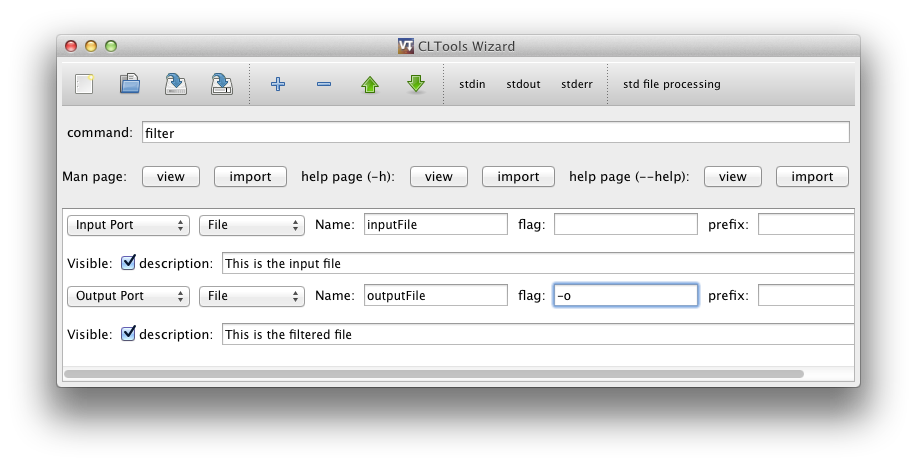Click the command input field containing filter
Viewport: 917px width, 466px height.
pos(495,132)
